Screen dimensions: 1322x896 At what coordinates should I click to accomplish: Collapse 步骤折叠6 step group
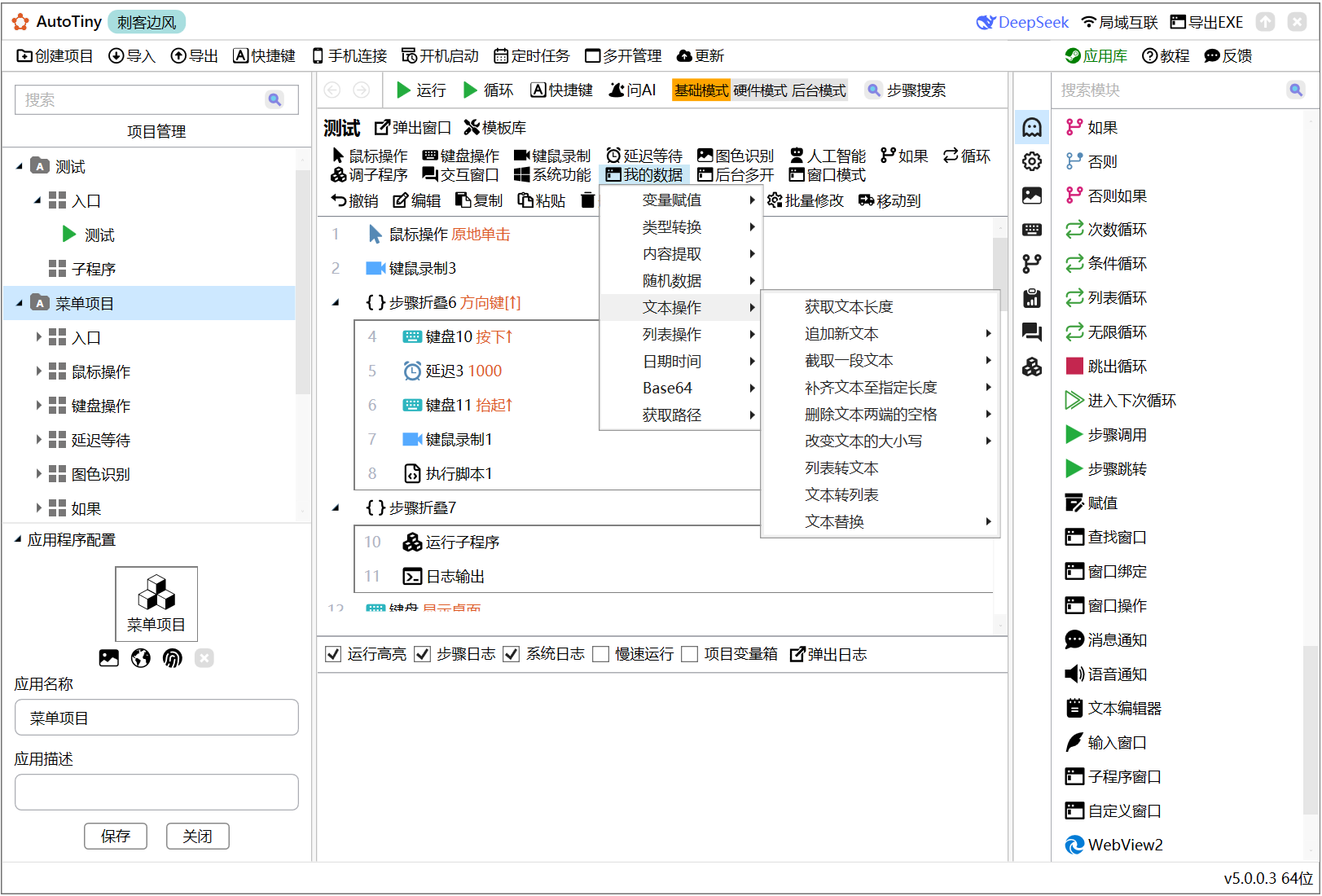[x=336, y=303]
